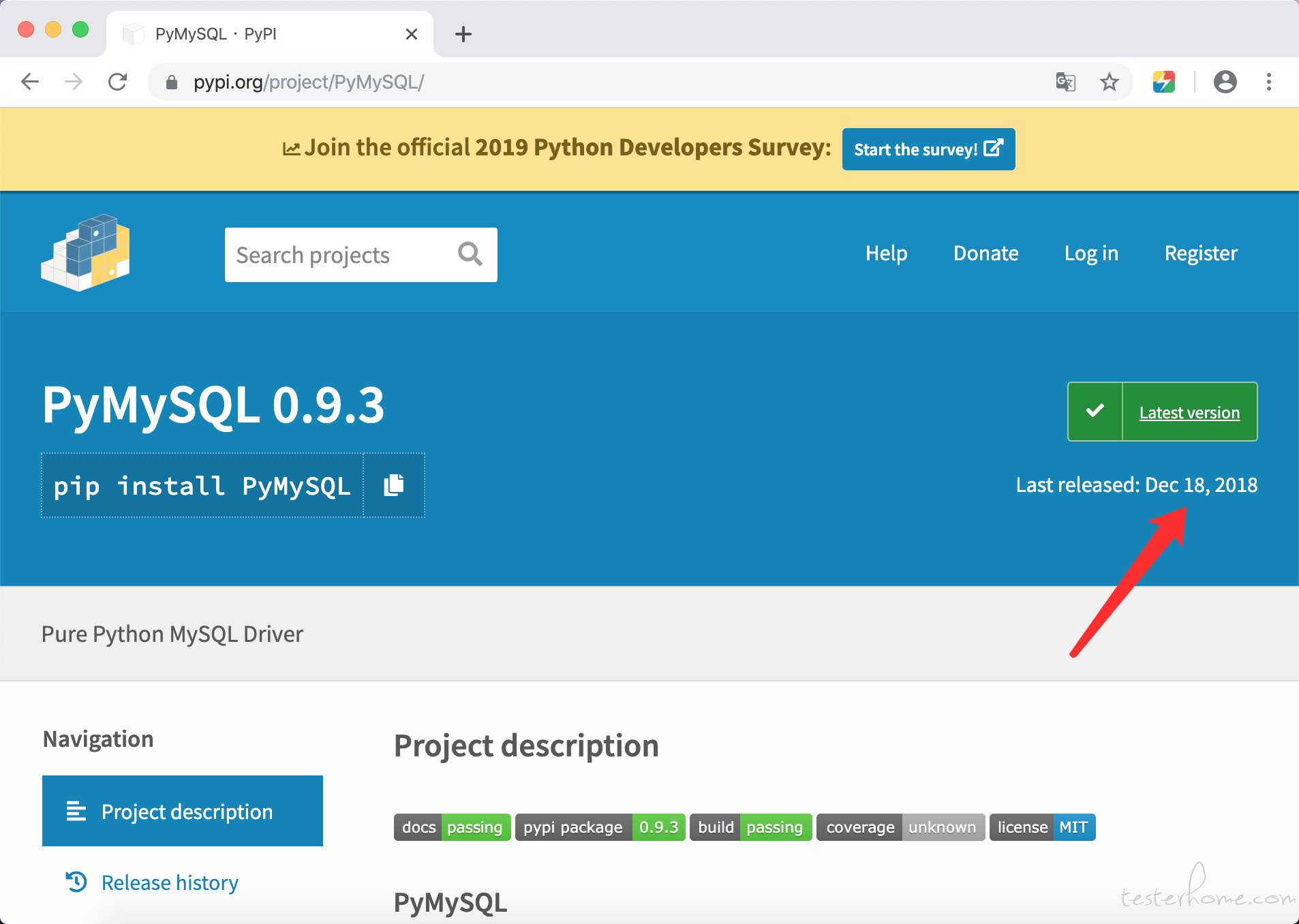Click the Latest version link

1189,412
